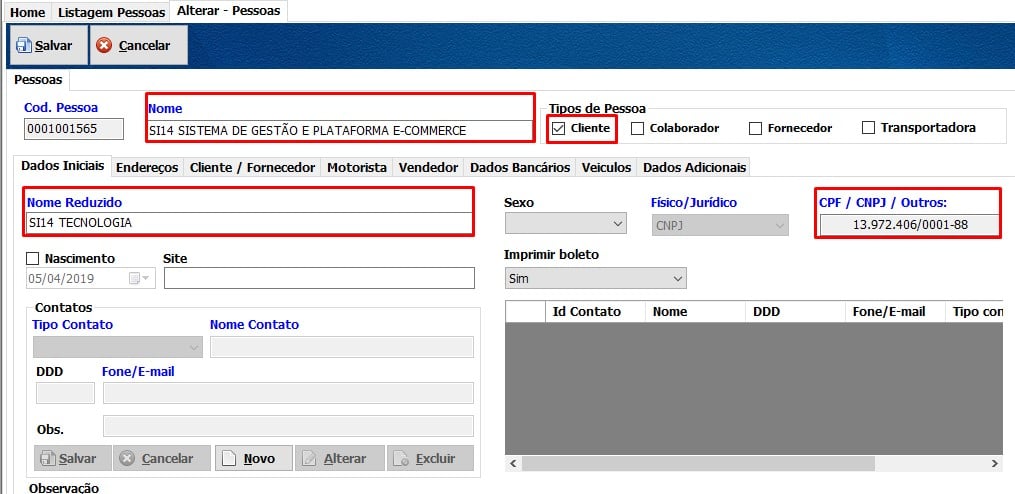
Task: Click the contacts grid left scroll arrow
Action: coord(513,464)
